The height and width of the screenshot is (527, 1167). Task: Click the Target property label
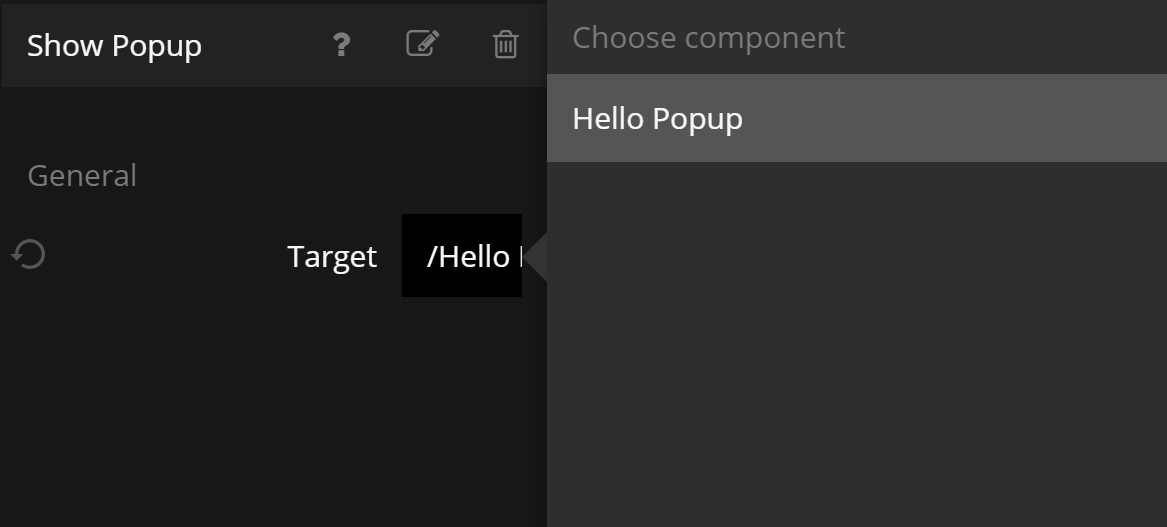tap(331, 257)
